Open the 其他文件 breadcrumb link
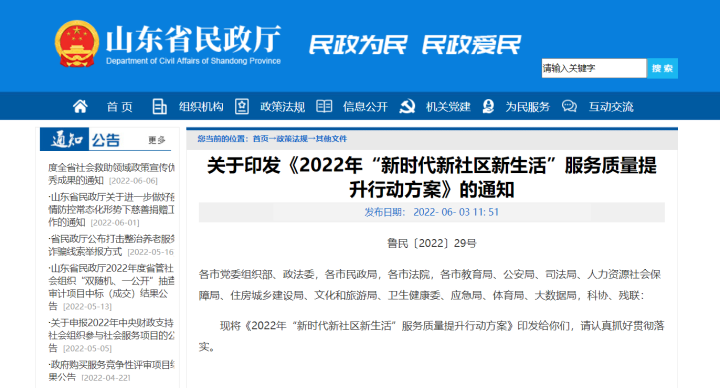The image size is (720, 388). click(x=331, y=139)
